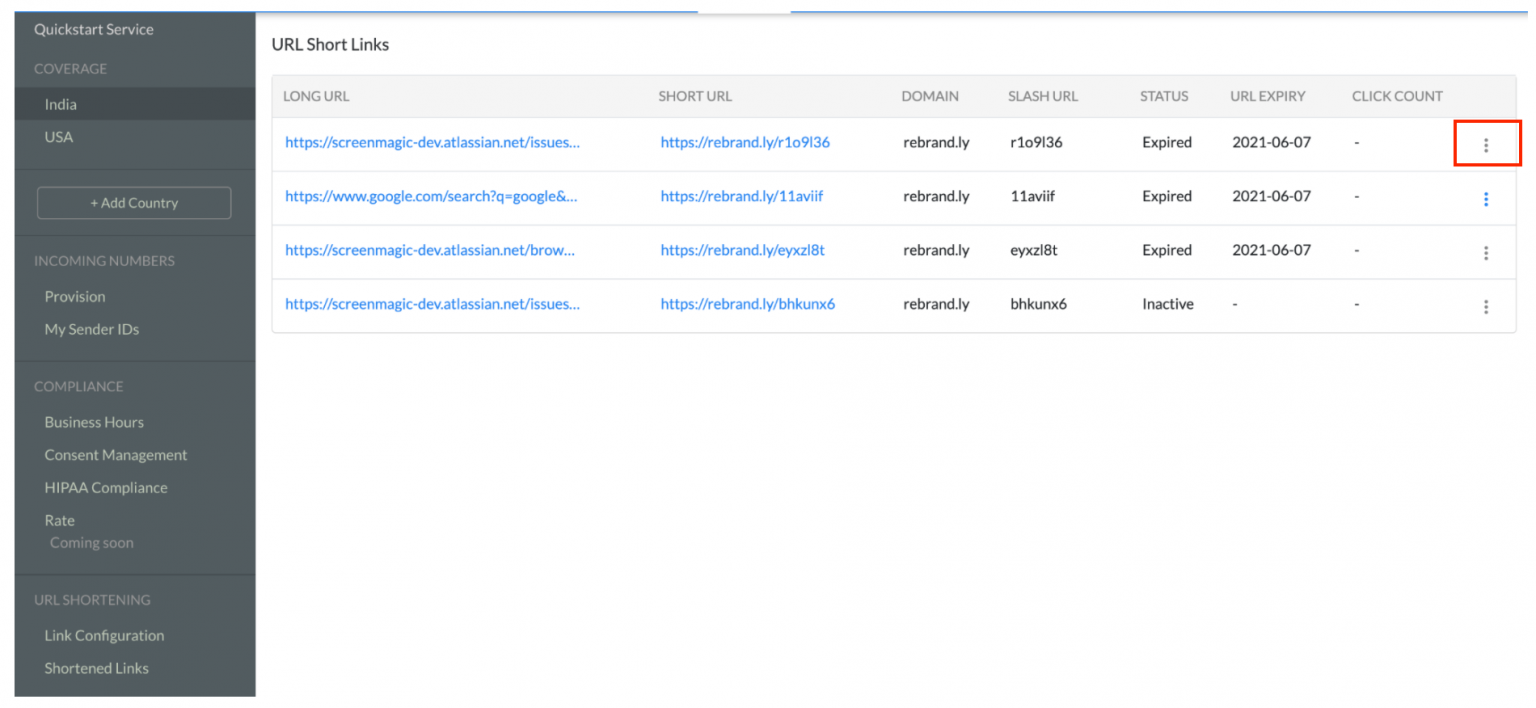Open actions menu for the eyxzl8t link
Image resolution: width=1536 pixels, height=708 pixels.
(x=1486, y=252)
